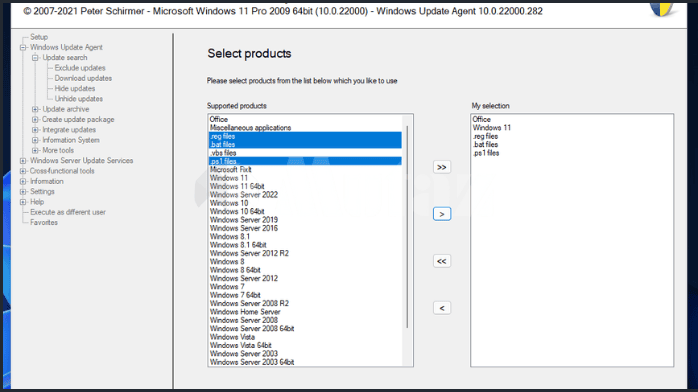Select Windows 10 64bit entry
Screen dimensions: 698x392
(x=305, y=211)
